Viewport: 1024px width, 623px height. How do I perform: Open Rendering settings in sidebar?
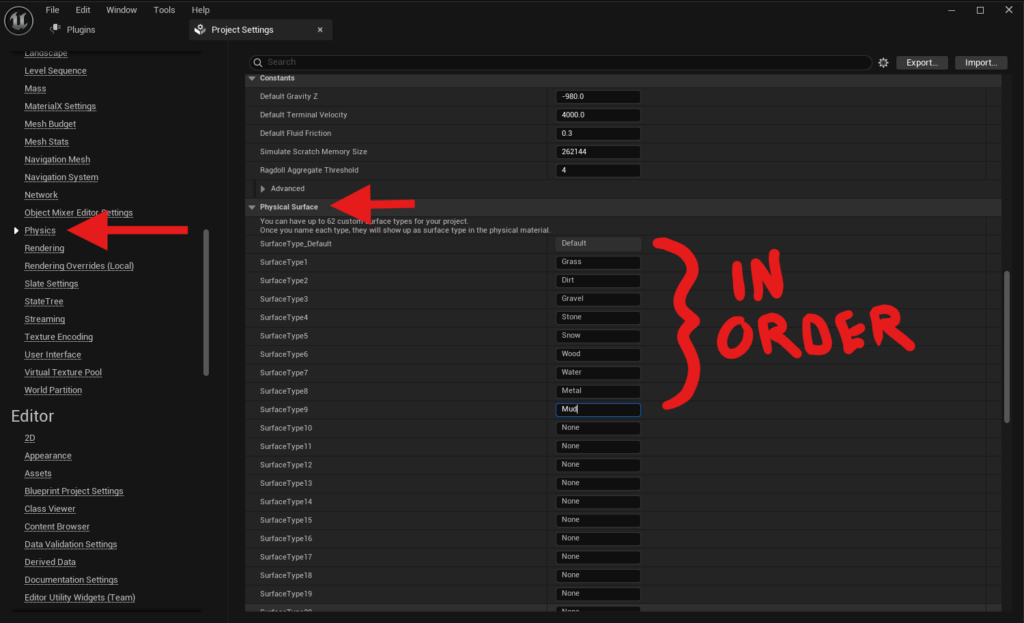(44, 248)
